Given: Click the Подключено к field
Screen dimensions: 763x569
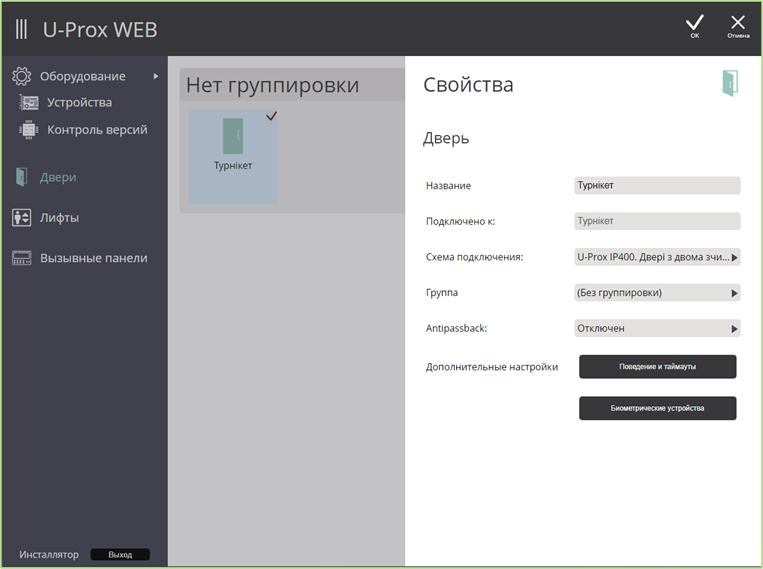Looking at the screenshot, I should (657, 221).
